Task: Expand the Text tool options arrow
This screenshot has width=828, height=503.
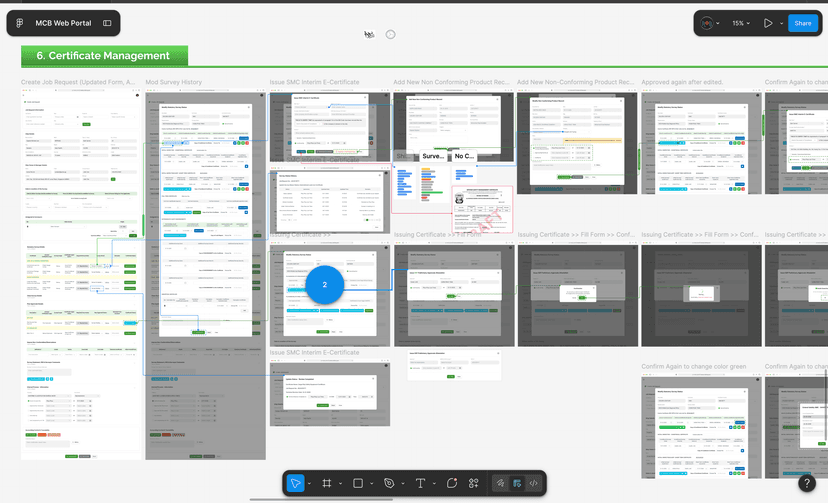Action: point(434,483)
